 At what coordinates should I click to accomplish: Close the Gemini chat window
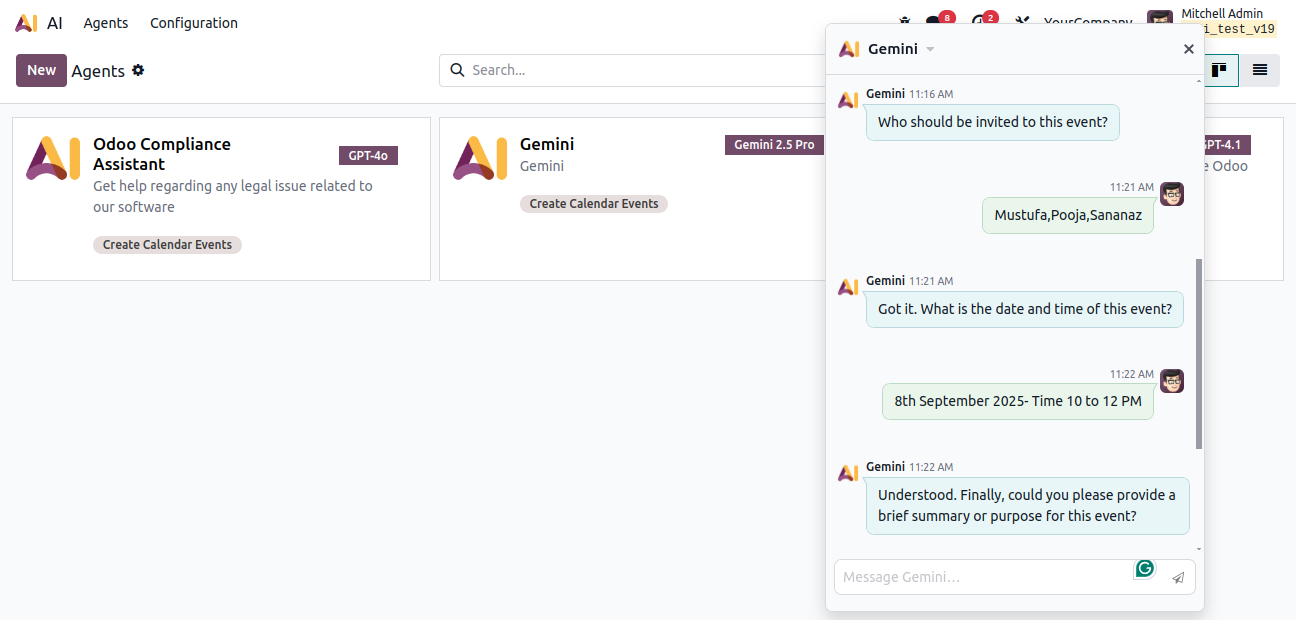tap(1188, 49)
